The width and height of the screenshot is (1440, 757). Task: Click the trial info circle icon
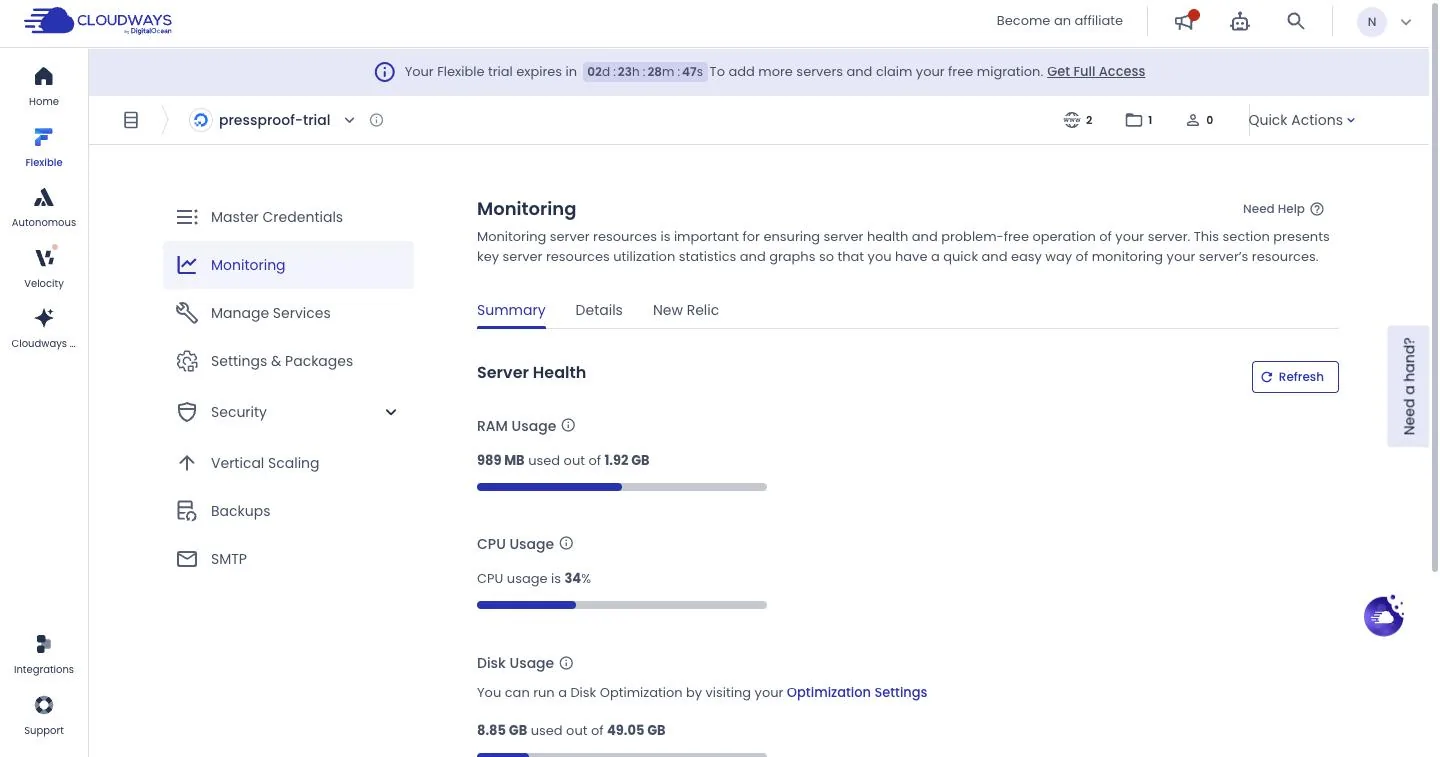coord(384,72)
